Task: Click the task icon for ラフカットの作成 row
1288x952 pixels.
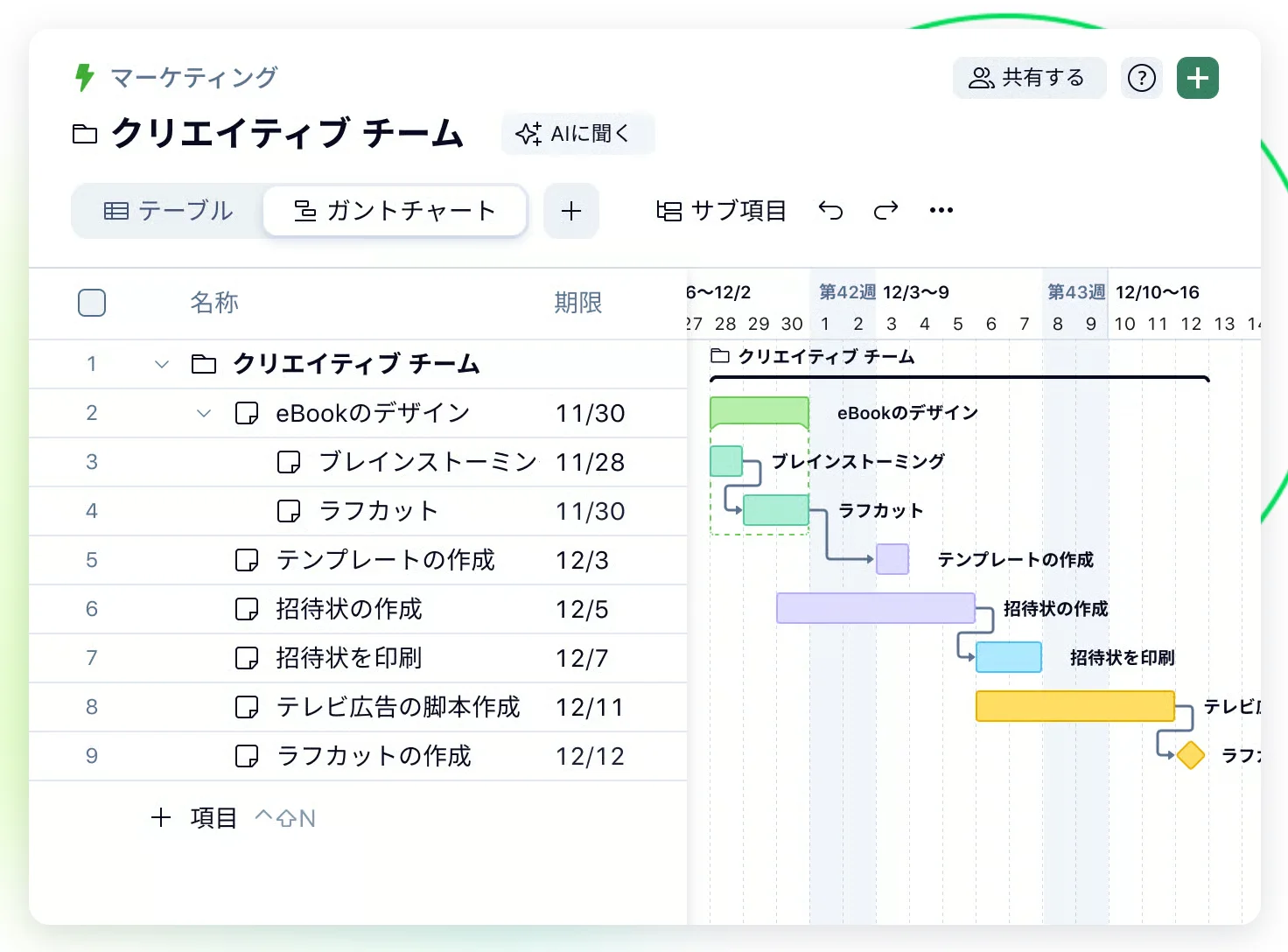Action: [247, 756]
